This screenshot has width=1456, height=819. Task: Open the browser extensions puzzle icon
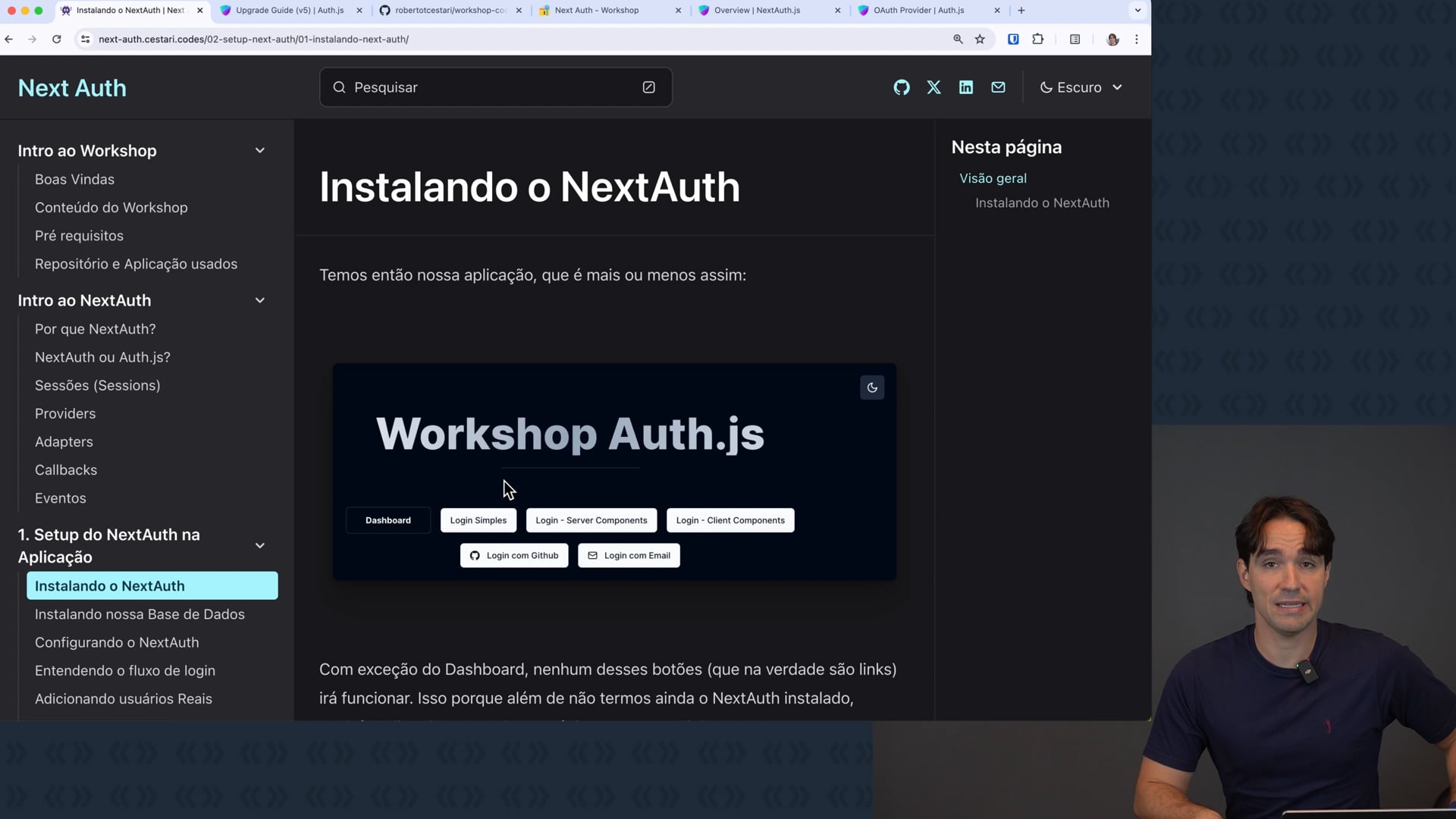[1037, 39]
